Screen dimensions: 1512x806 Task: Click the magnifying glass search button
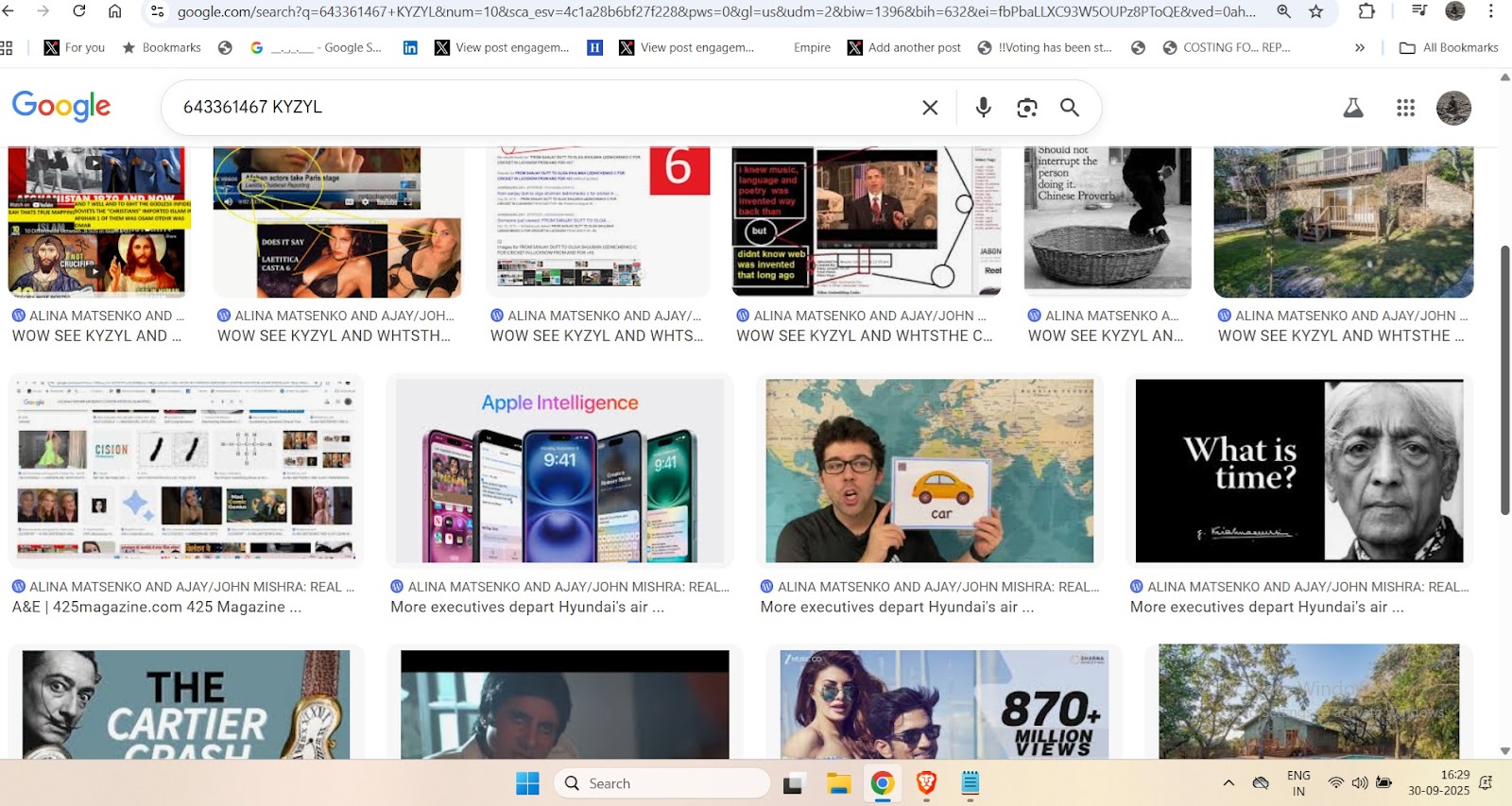coord(1070,108)
